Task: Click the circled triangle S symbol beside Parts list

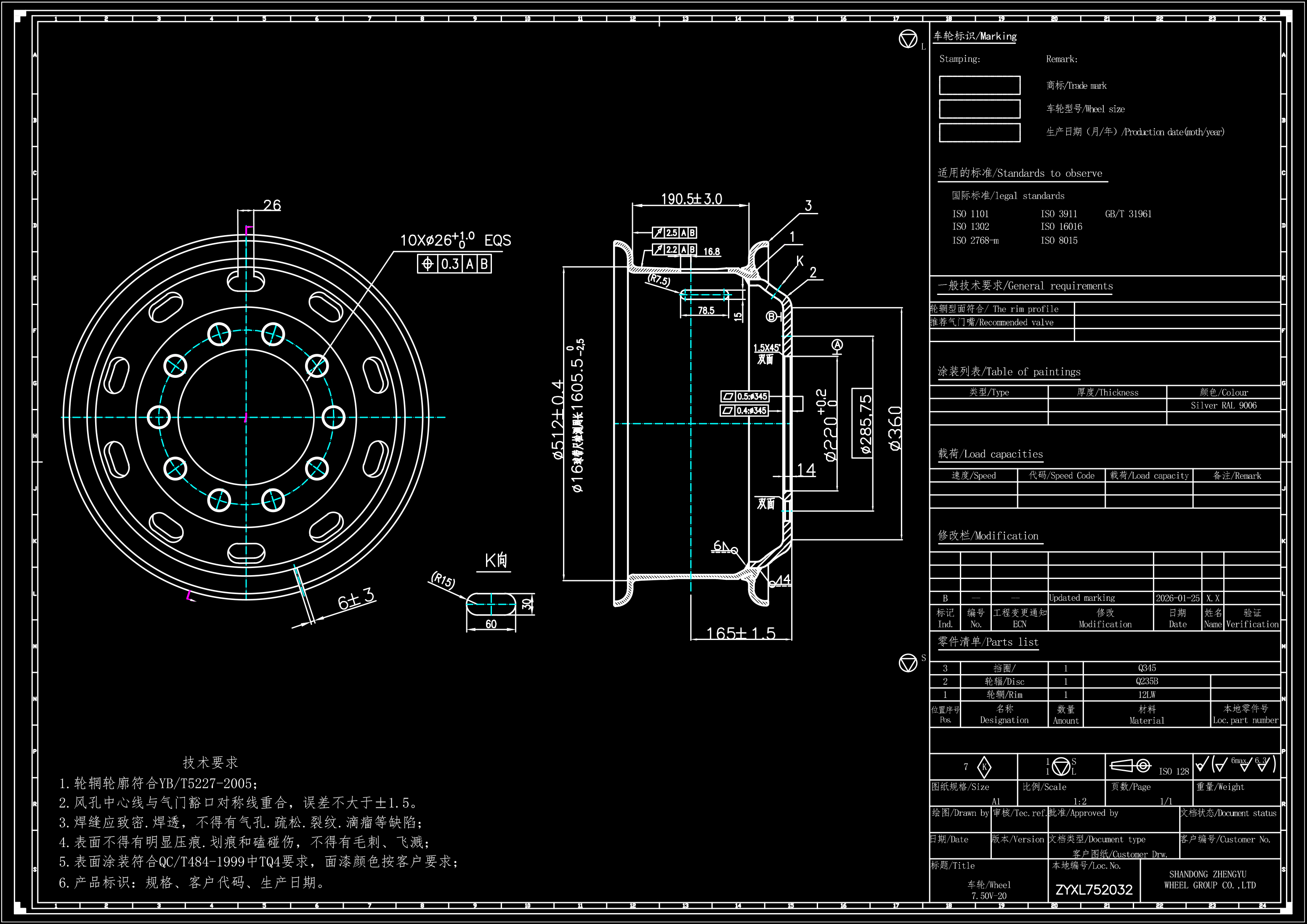Action: point(907,663)
